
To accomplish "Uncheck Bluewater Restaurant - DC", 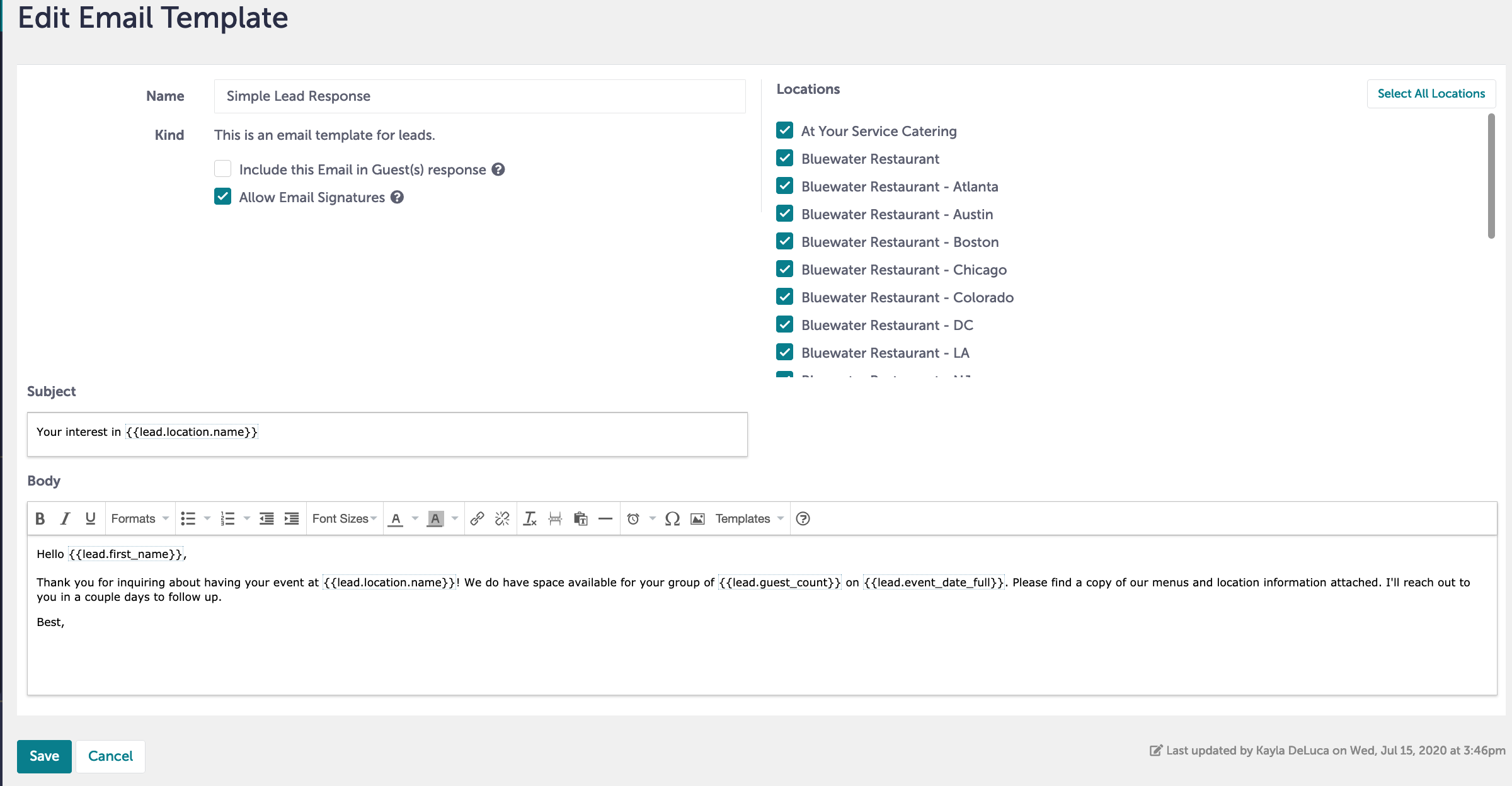I will click(x=785, y=324).
